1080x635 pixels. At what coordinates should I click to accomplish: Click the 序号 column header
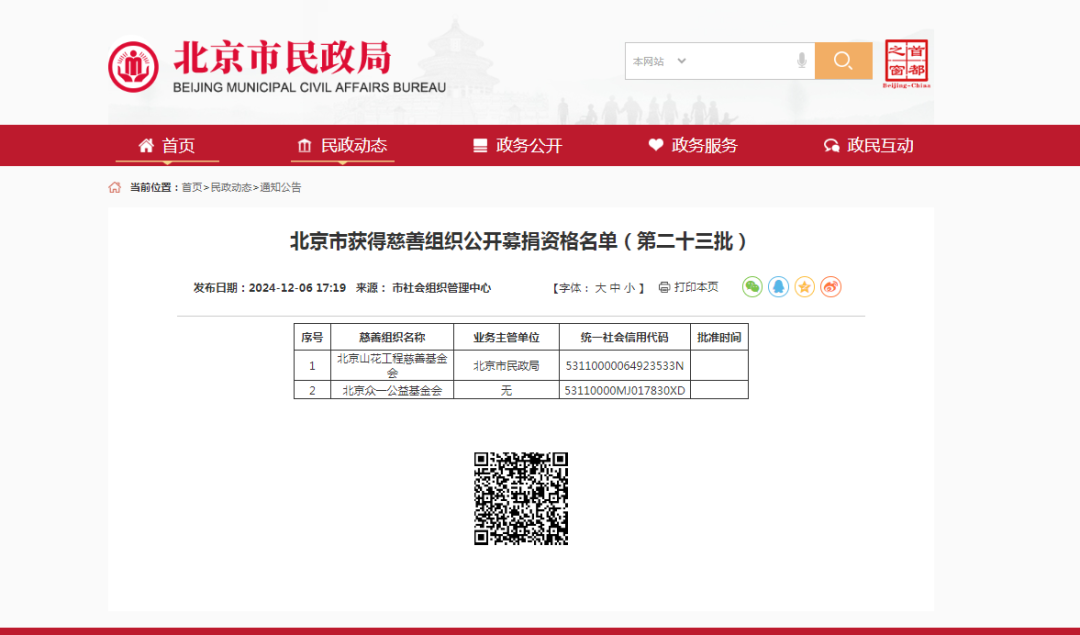[312, 337]
